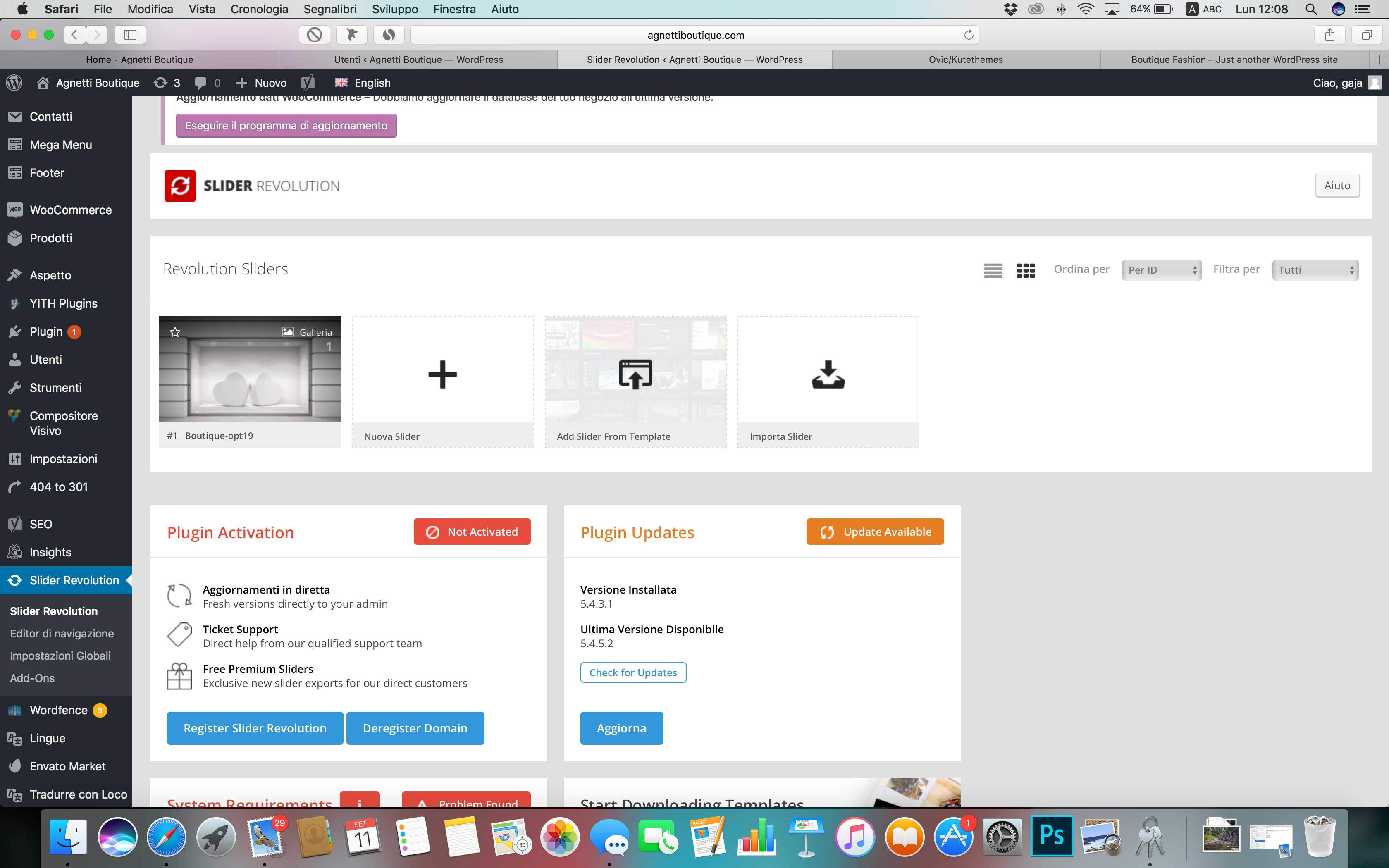Click the WordPress logo in admin bar
1389x868 pixels.
click(x=14, y=83)
